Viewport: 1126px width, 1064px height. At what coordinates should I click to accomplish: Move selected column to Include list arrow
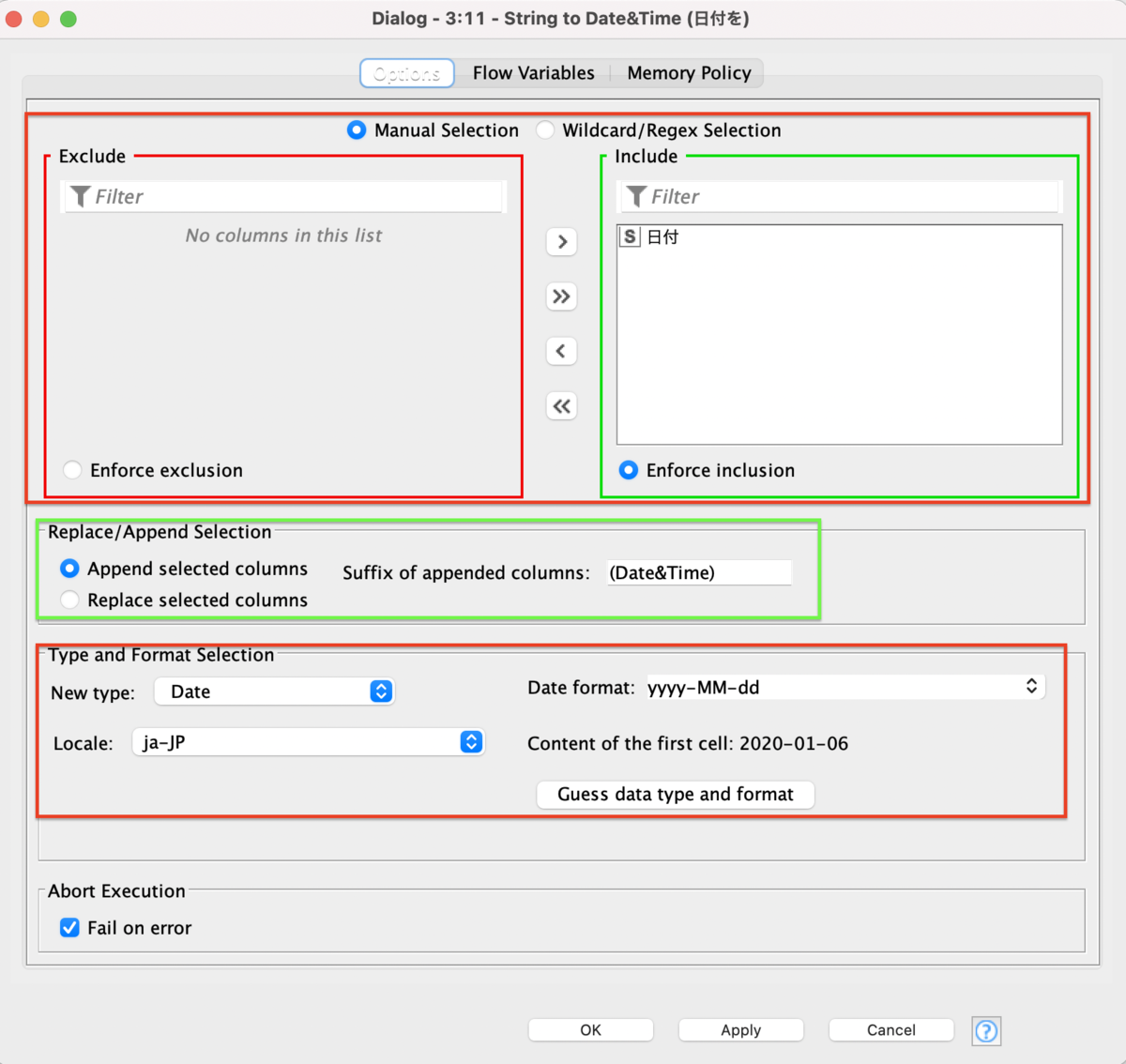coord(561,241)
